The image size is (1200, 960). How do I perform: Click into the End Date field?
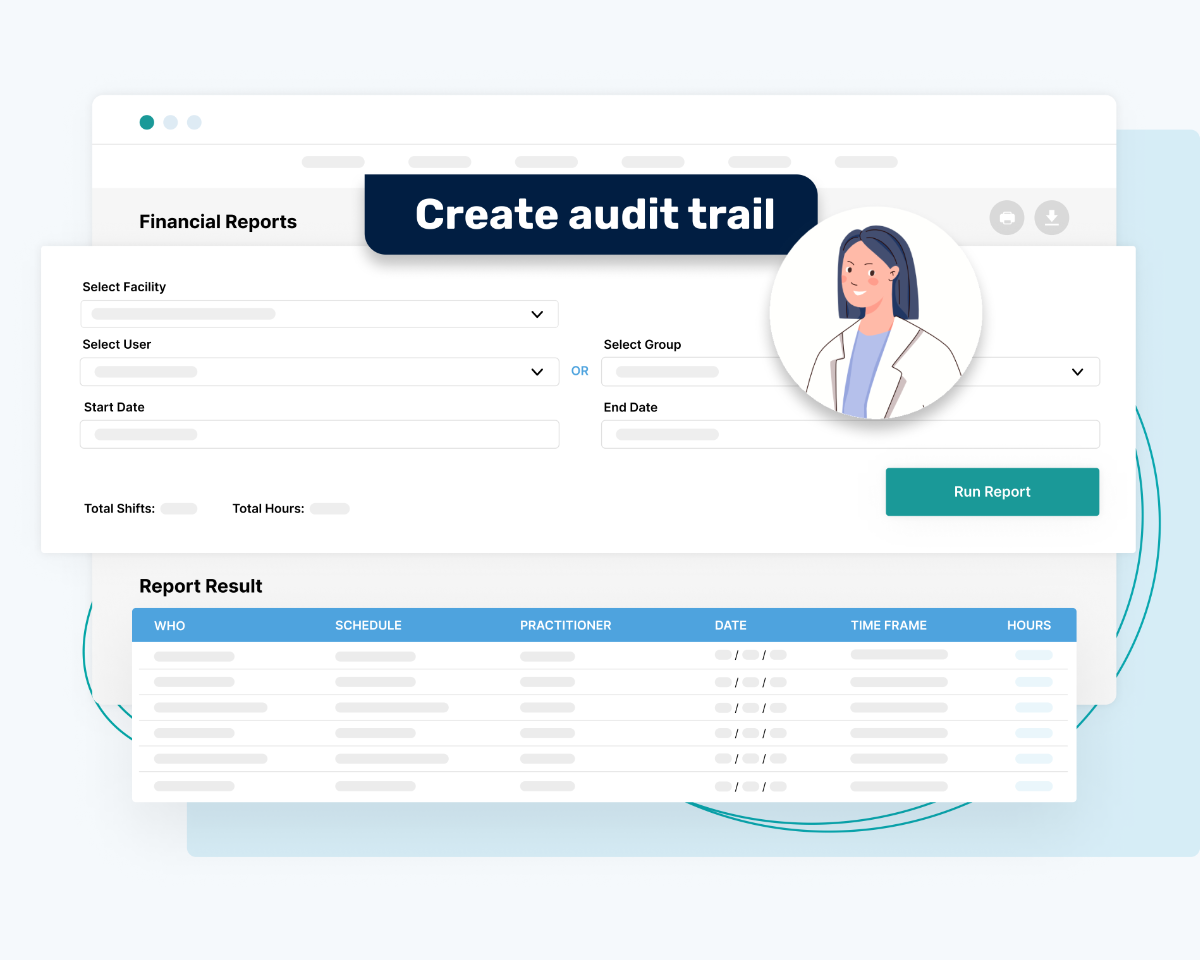tap(850, 434)
